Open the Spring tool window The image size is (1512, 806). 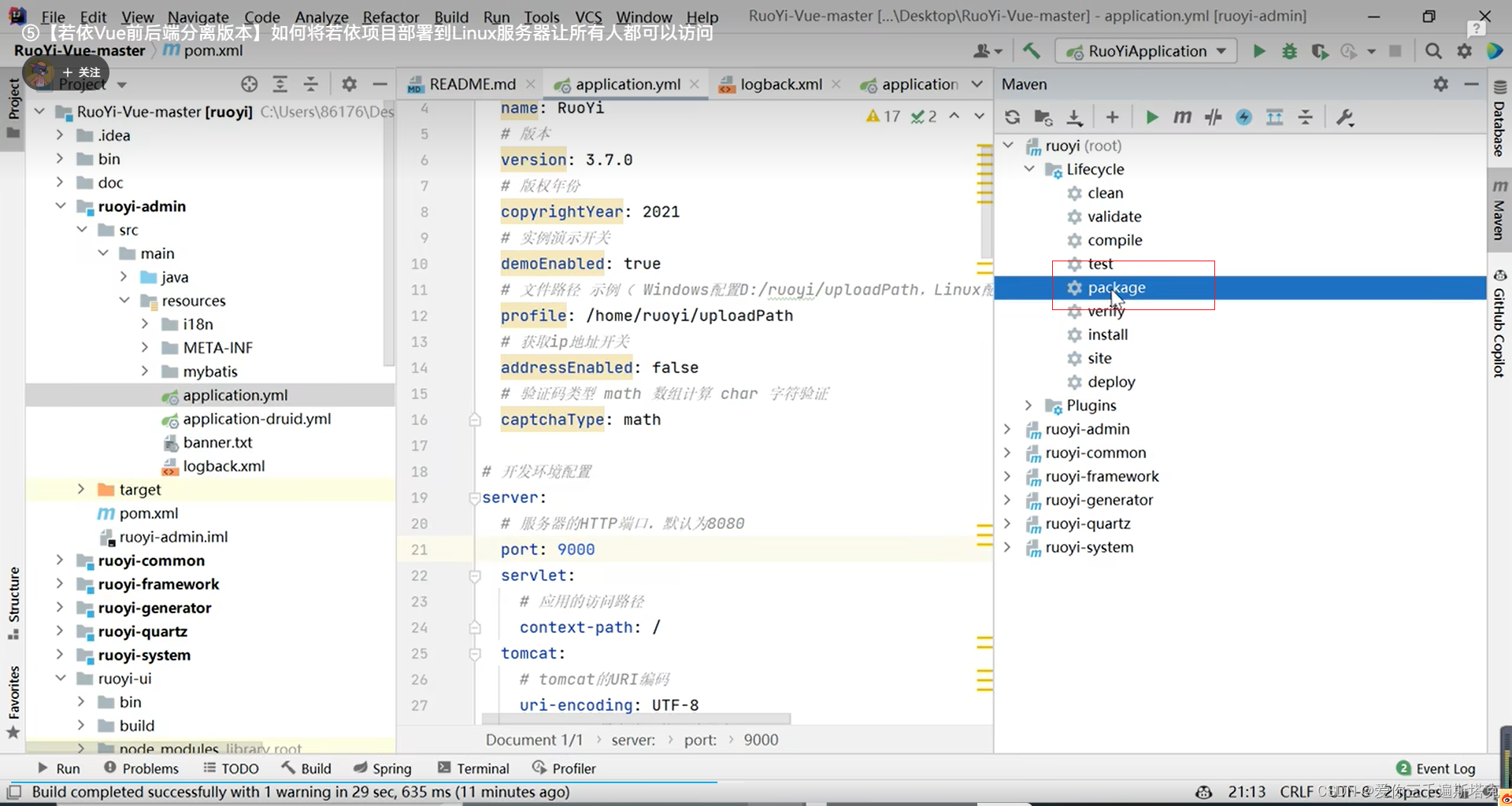click(383, 768)
